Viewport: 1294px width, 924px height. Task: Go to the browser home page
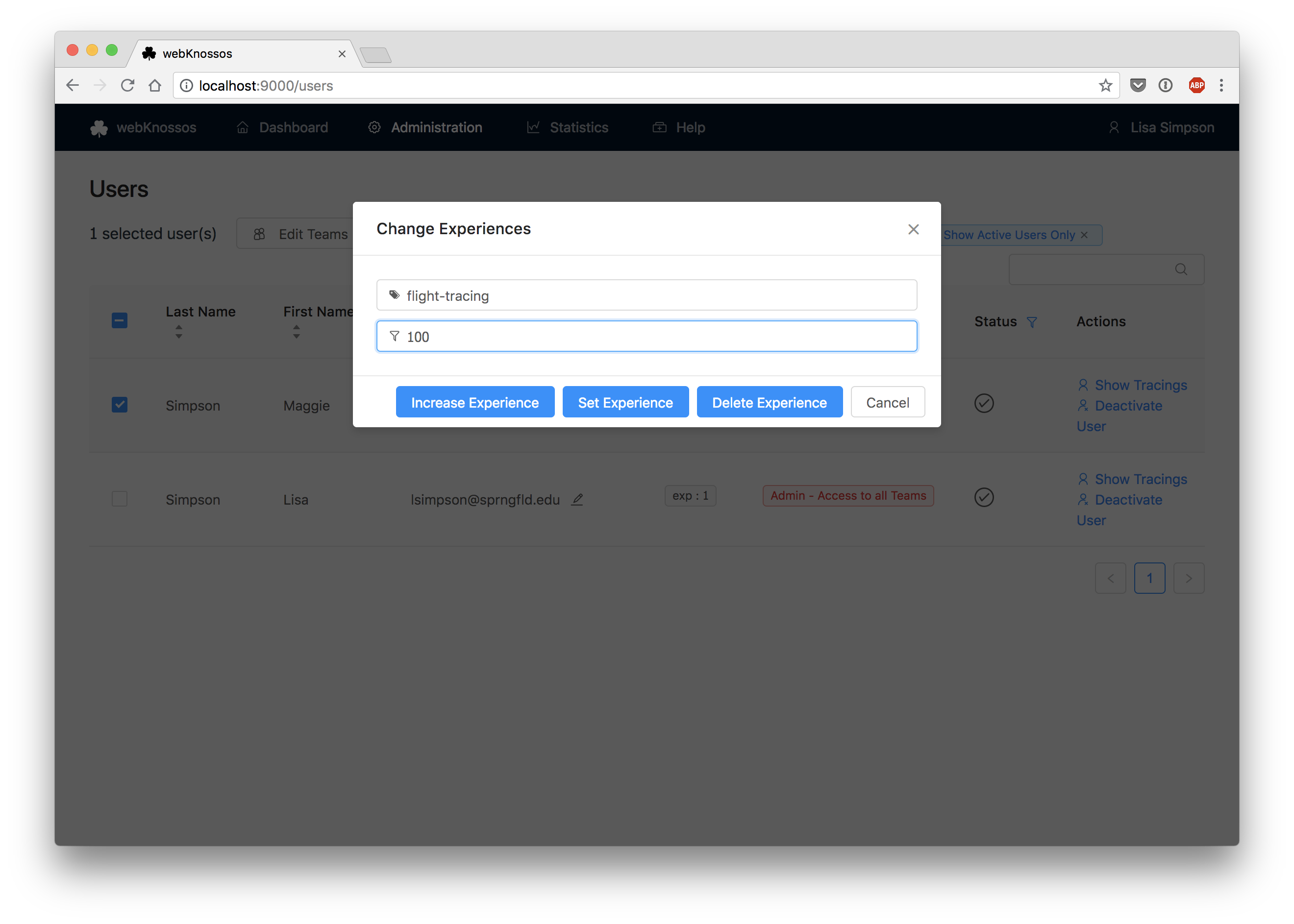[155, 85]
